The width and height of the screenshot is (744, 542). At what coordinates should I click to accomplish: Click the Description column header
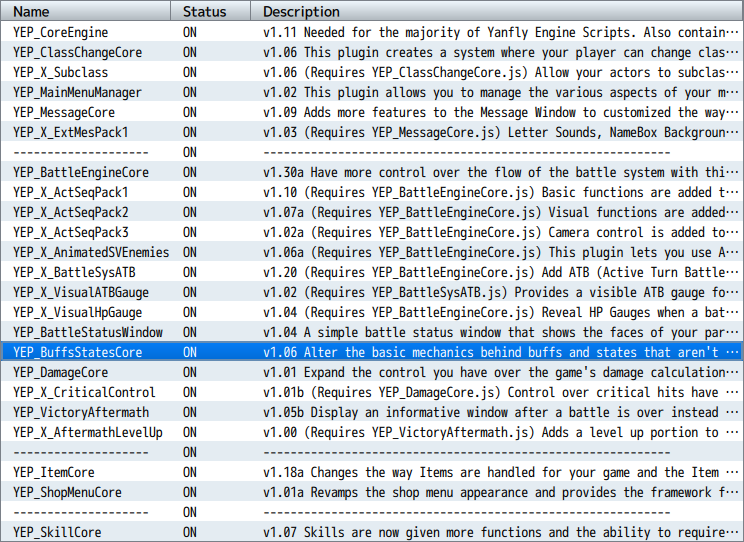click(x=497, y=11)
